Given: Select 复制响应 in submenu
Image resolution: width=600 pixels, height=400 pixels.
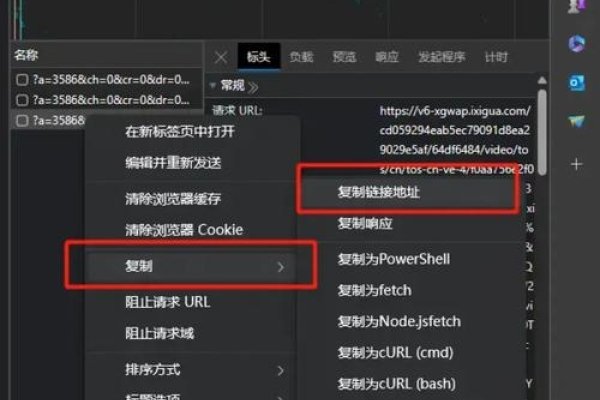Looking at the screenshot, I should 409,224.
